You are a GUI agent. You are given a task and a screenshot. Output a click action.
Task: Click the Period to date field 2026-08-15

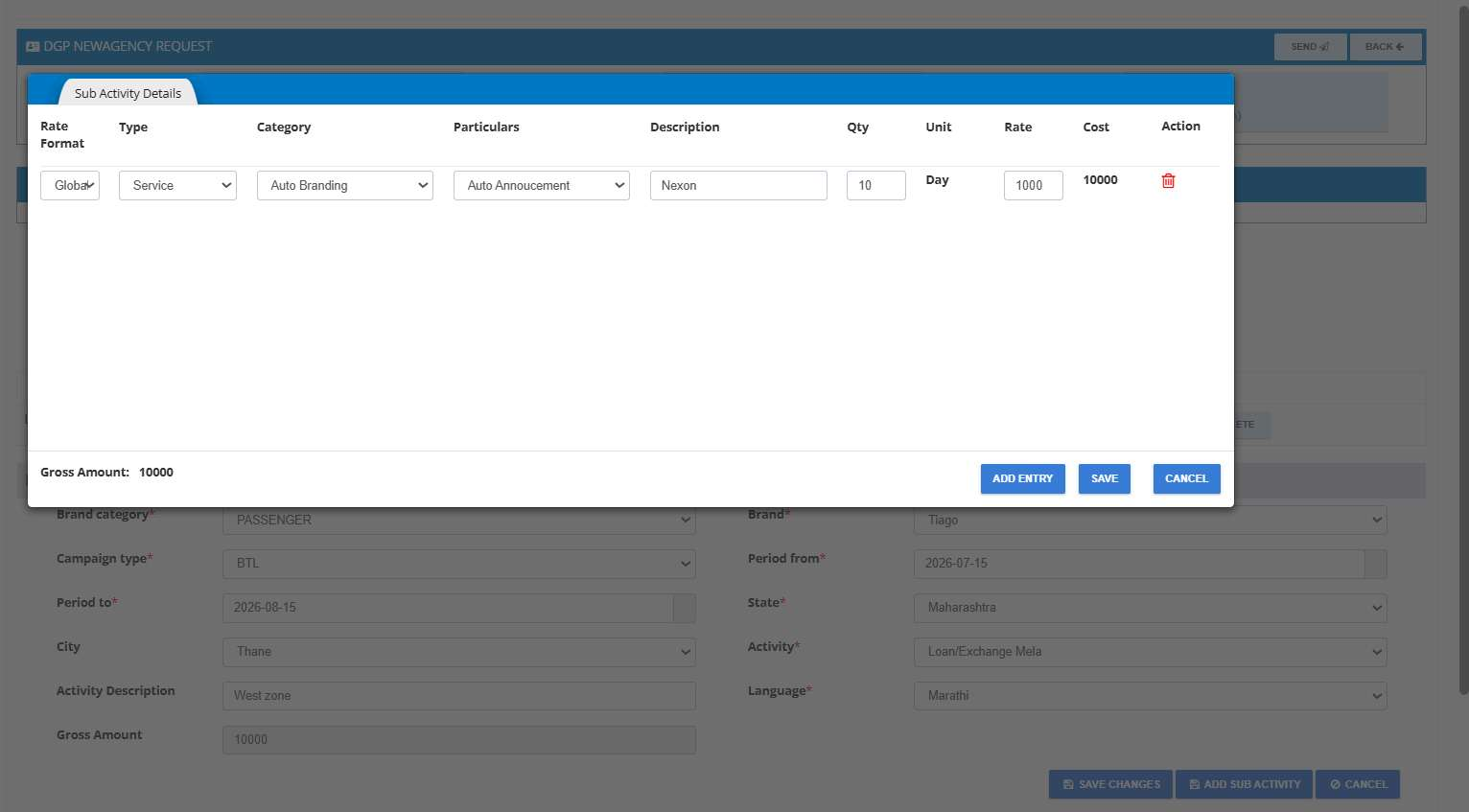pyautogui.click(x=448, y=608)
